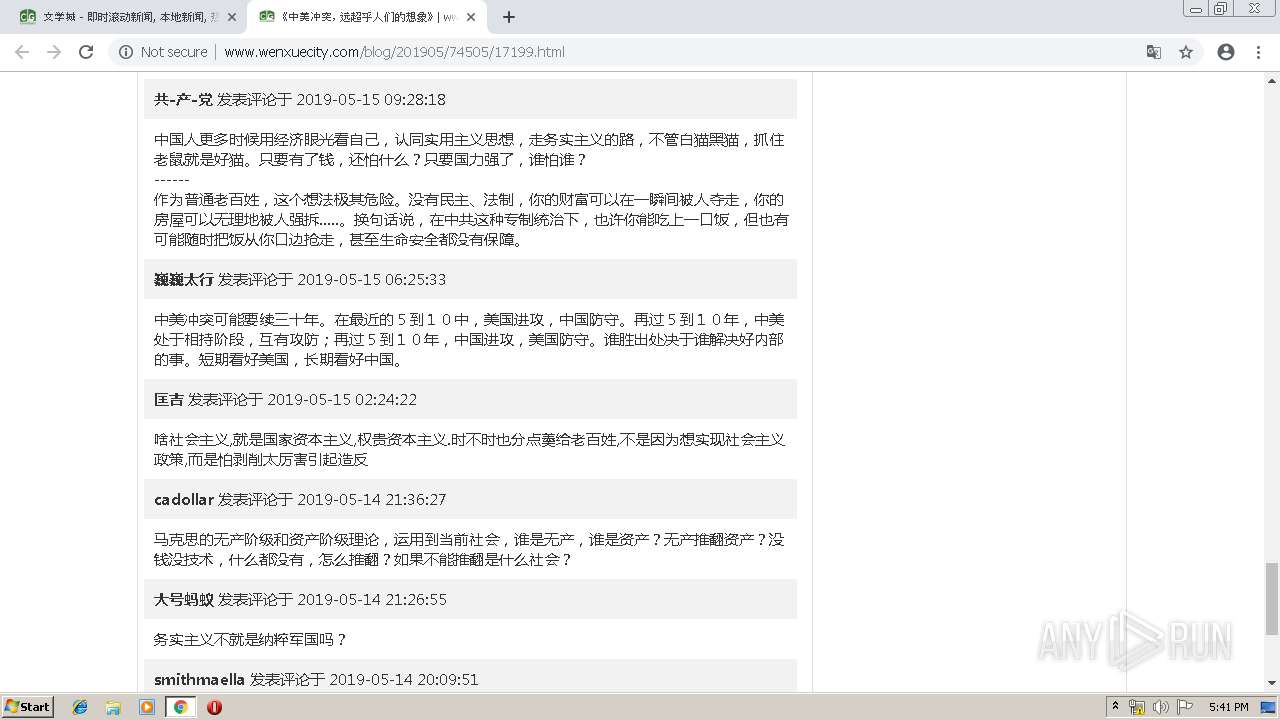Close the 中美冲突 blog tab
1280x720 pixels.
click(471, 17)
